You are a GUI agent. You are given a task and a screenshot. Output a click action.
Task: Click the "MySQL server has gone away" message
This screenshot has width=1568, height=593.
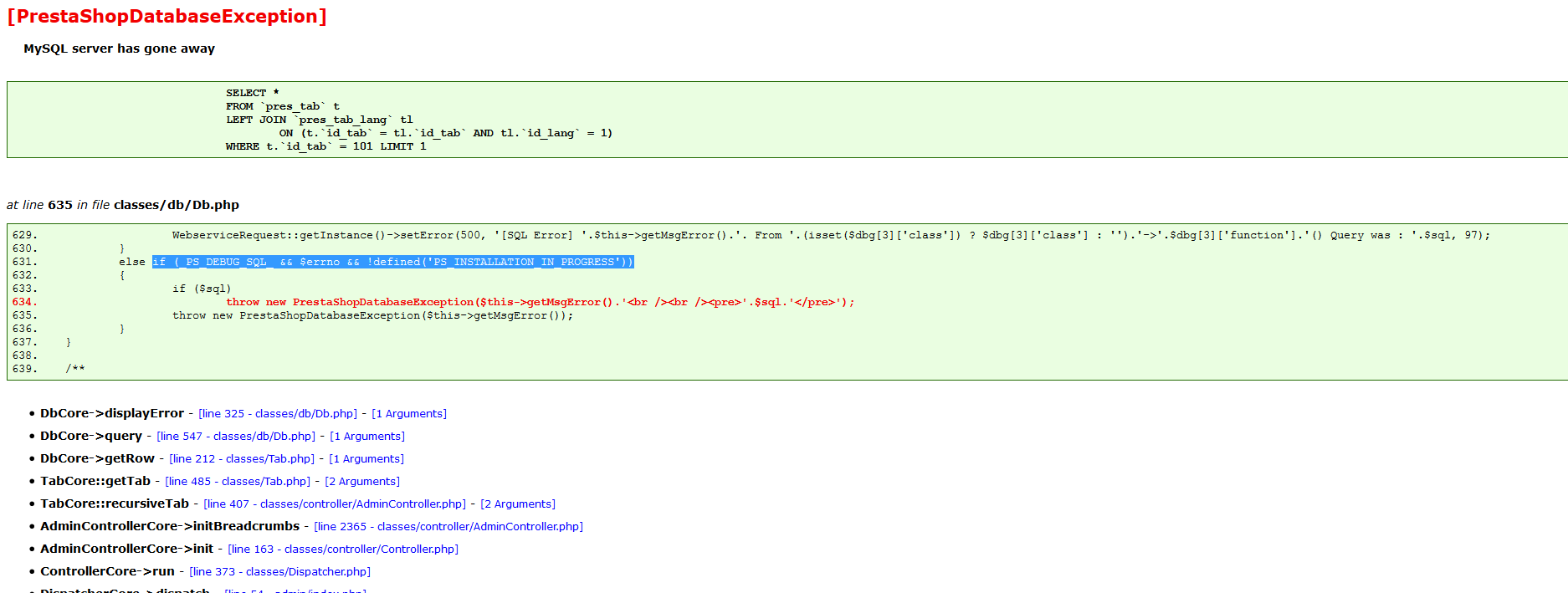[x=119, y=49]
